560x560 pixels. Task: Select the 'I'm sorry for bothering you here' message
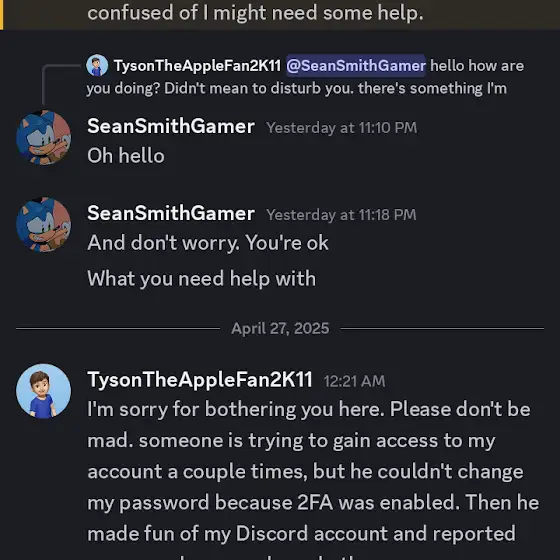click(x=313, y=479)
